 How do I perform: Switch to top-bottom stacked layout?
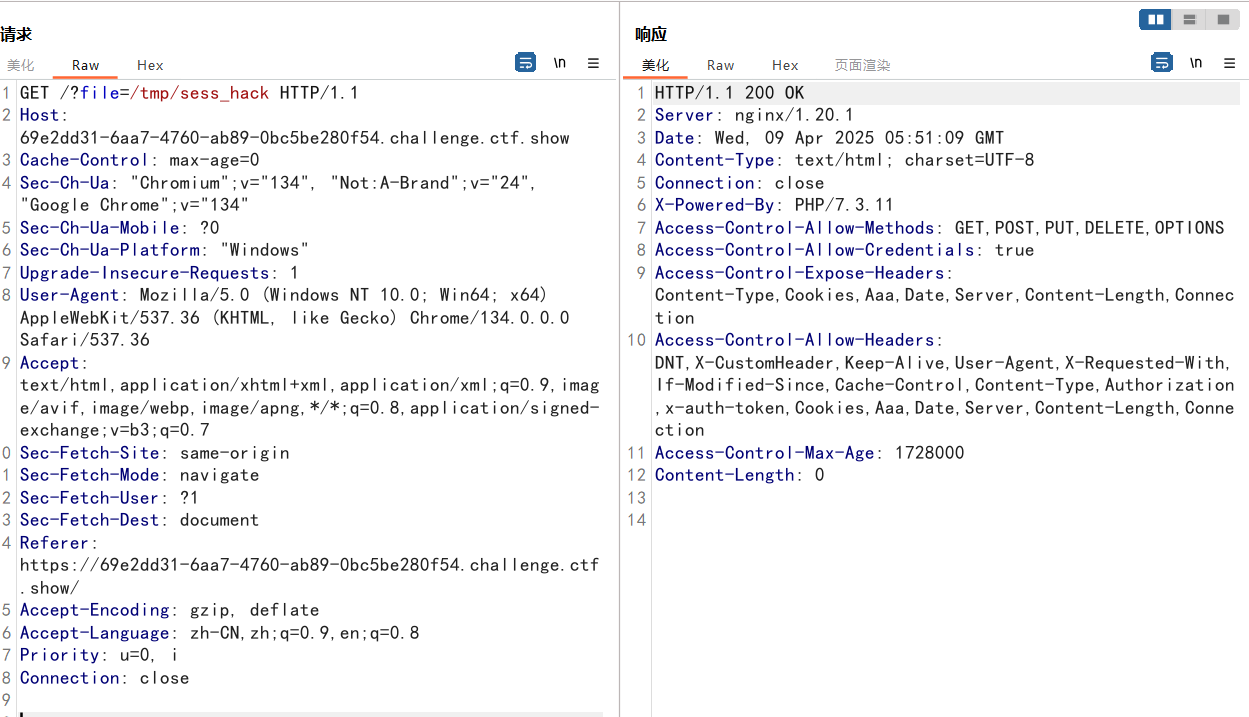tap(1189, 19)
